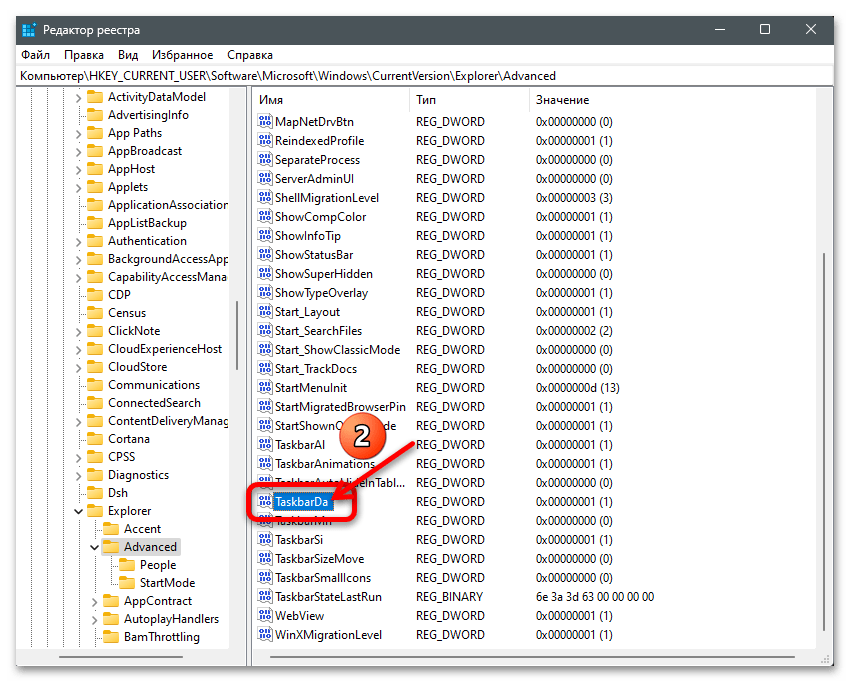Click the values pane horizontal scrollbar
This screenshot has width=850, height=682.
coord(532,657)
